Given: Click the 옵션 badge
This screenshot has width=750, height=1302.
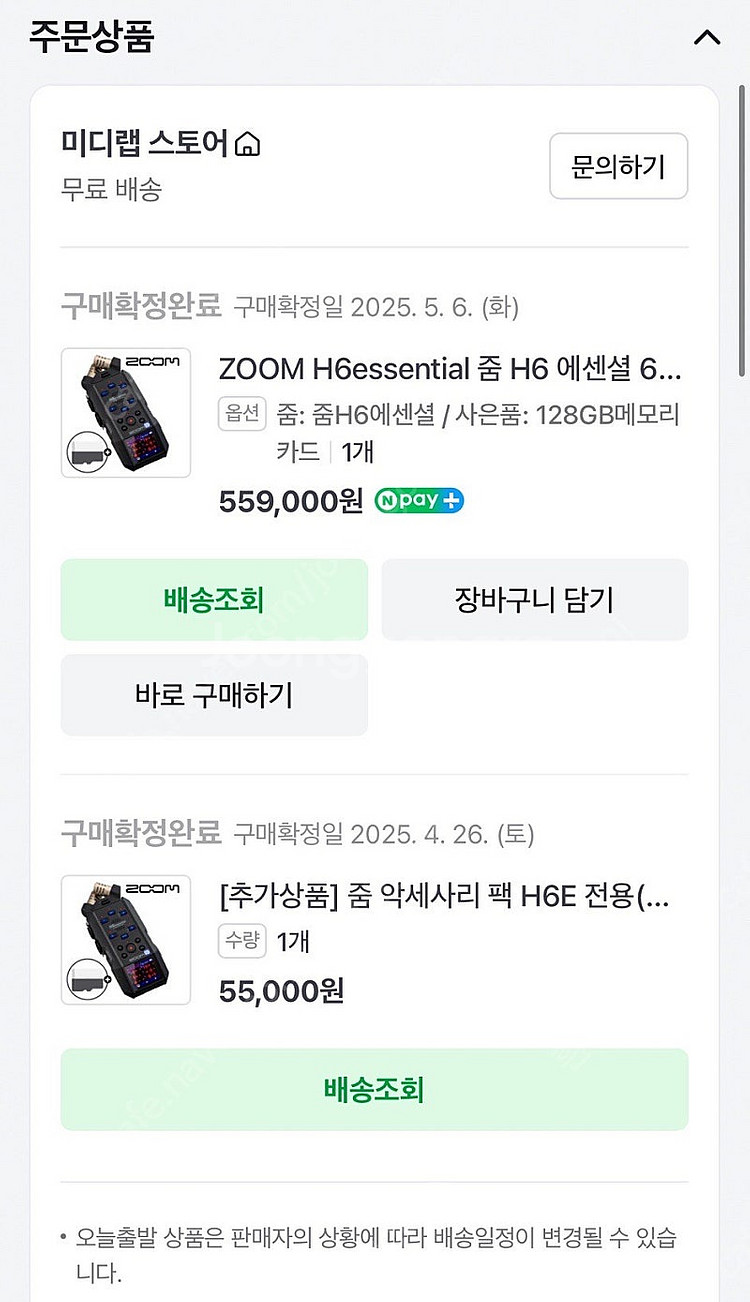Looking at the screenshot, I should pos(242,414).
